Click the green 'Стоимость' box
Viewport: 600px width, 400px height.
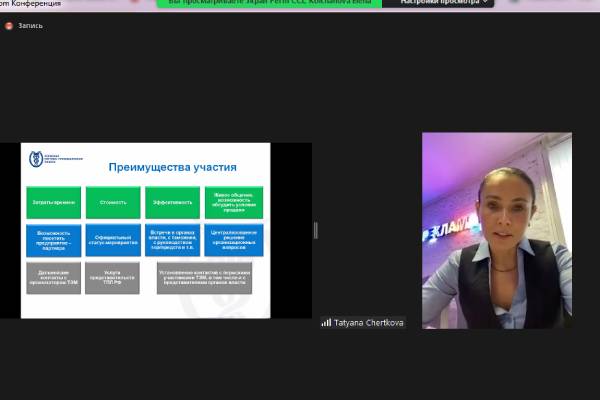113,202
